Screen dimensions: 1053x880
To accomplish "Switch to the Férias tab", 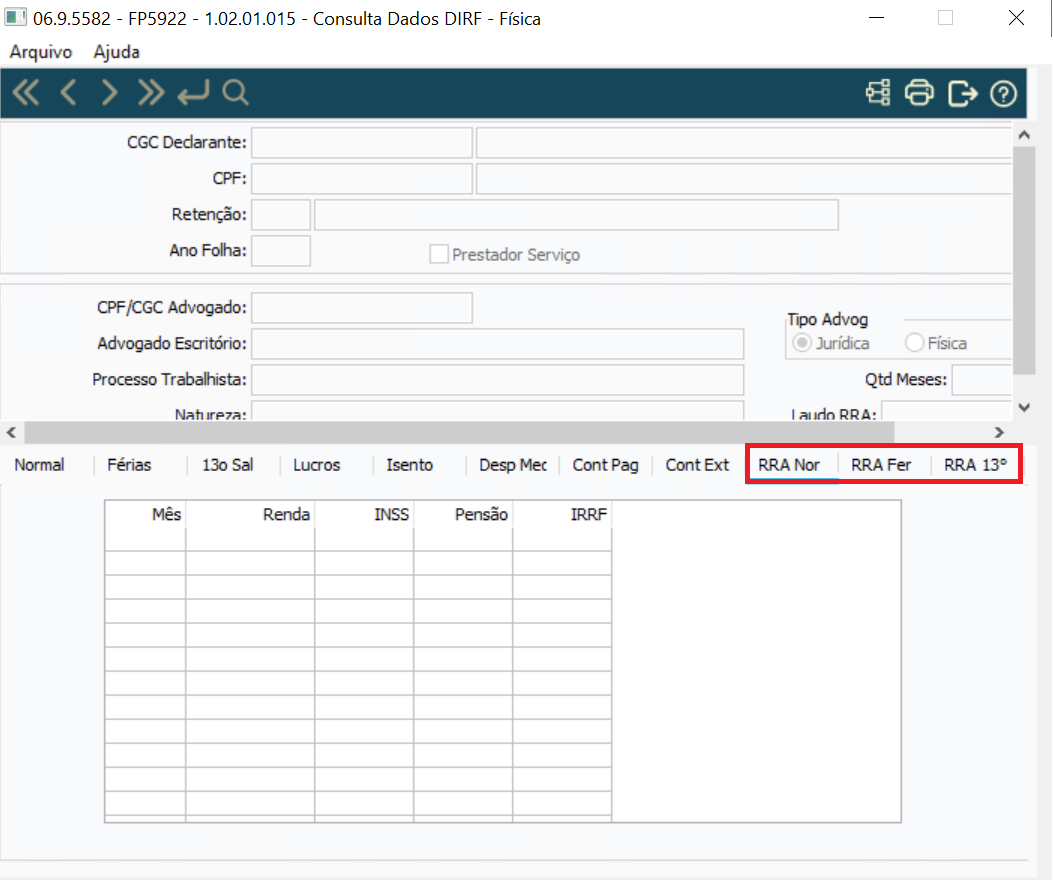I will 130,465.
